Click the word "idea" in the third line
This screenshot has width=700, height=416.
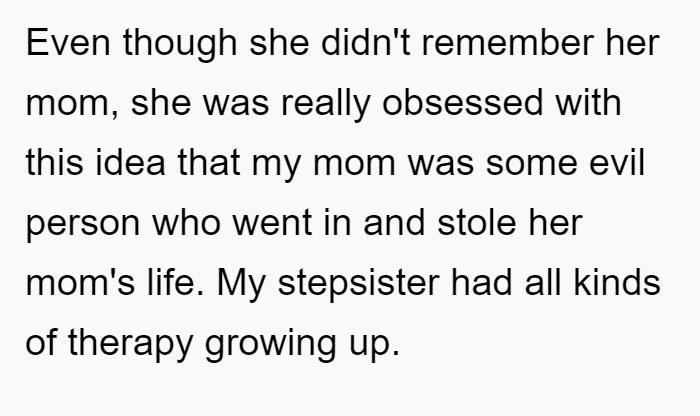tap(130, 162)
